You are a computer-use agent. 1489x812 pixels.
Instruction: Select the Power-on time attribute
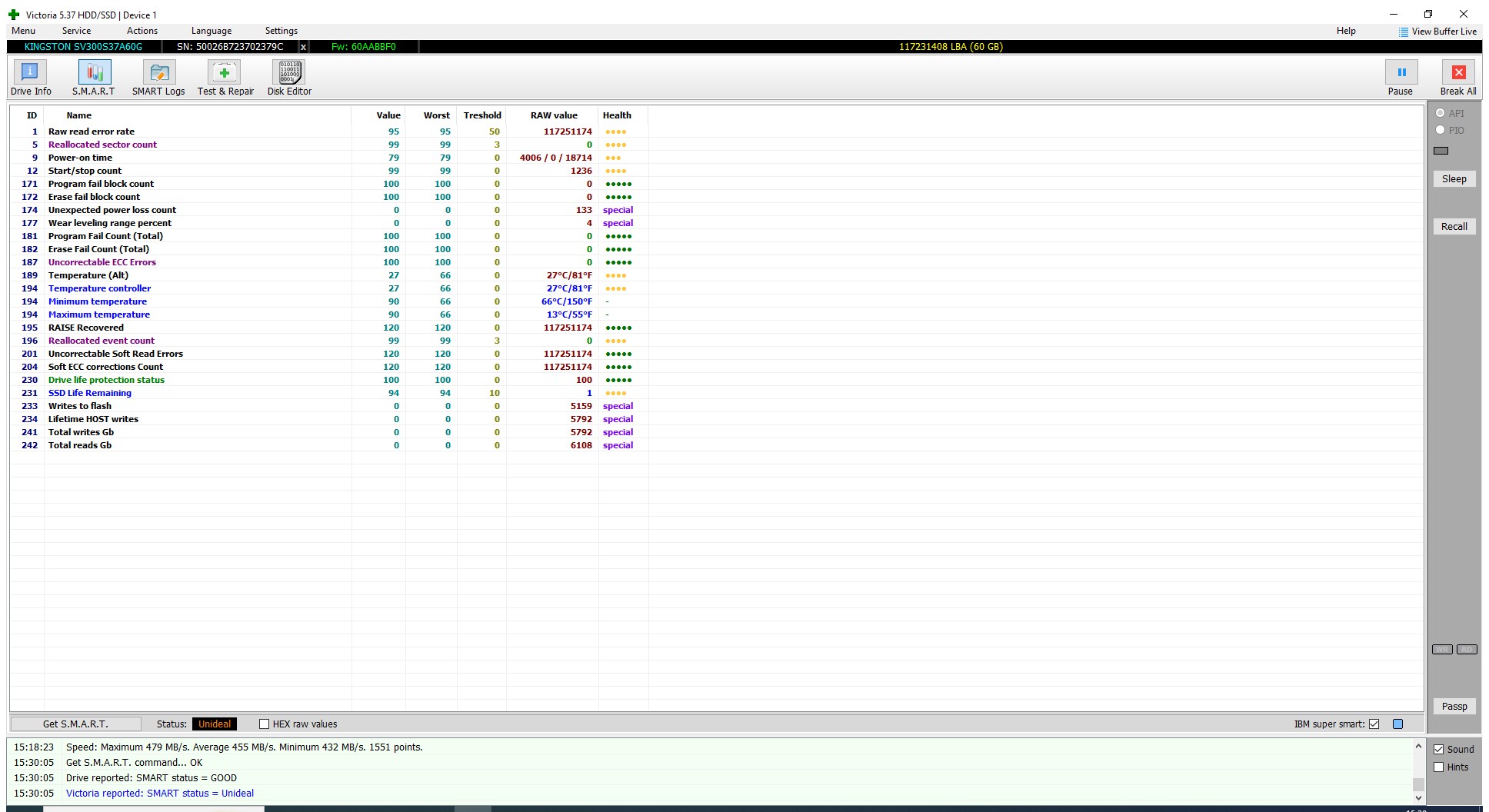coord(329,158)
